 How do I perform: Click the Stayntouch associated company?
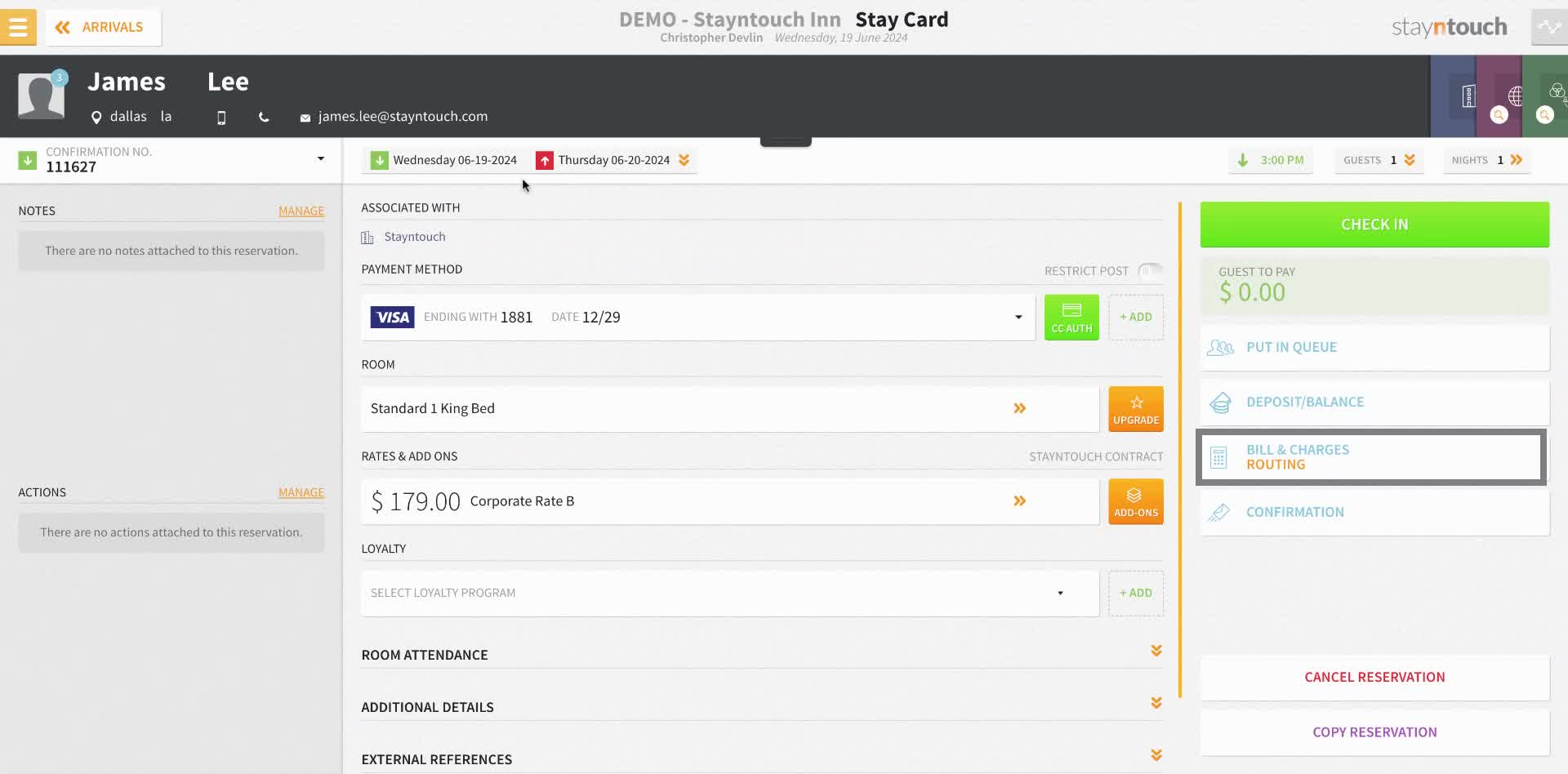[415, 237]
